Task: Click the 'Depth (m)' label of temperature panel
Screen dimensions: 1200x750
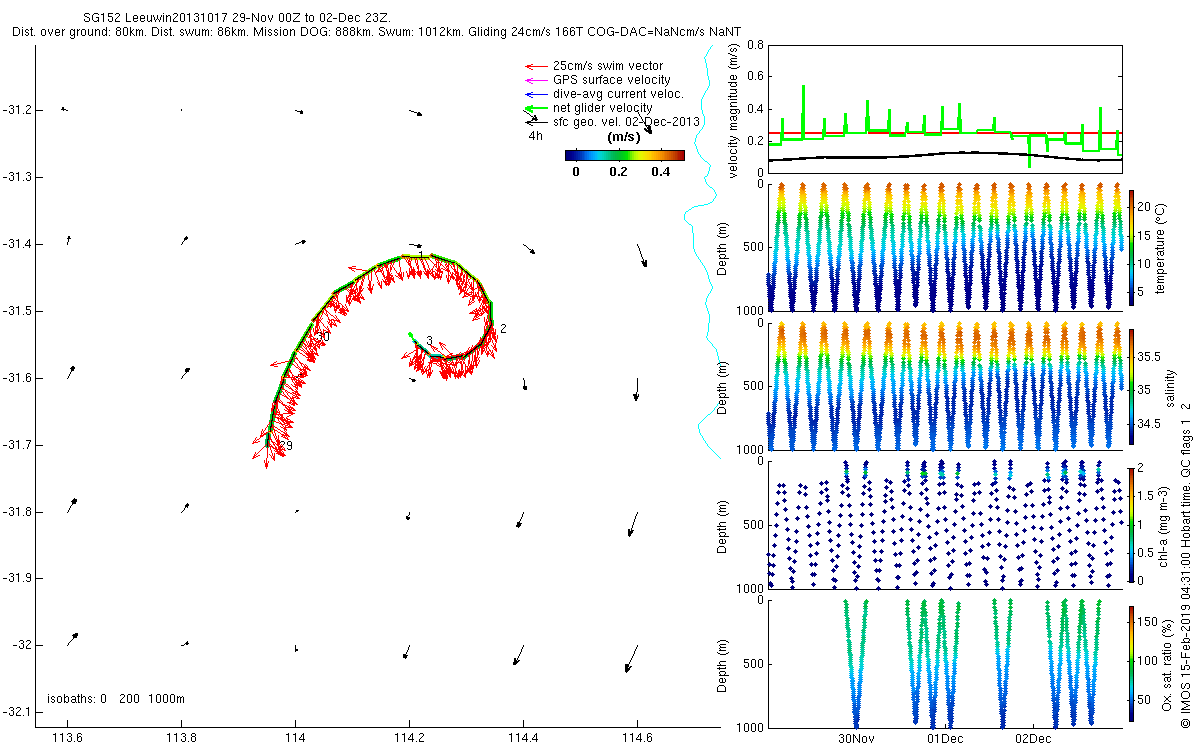Action: [723, 247]
